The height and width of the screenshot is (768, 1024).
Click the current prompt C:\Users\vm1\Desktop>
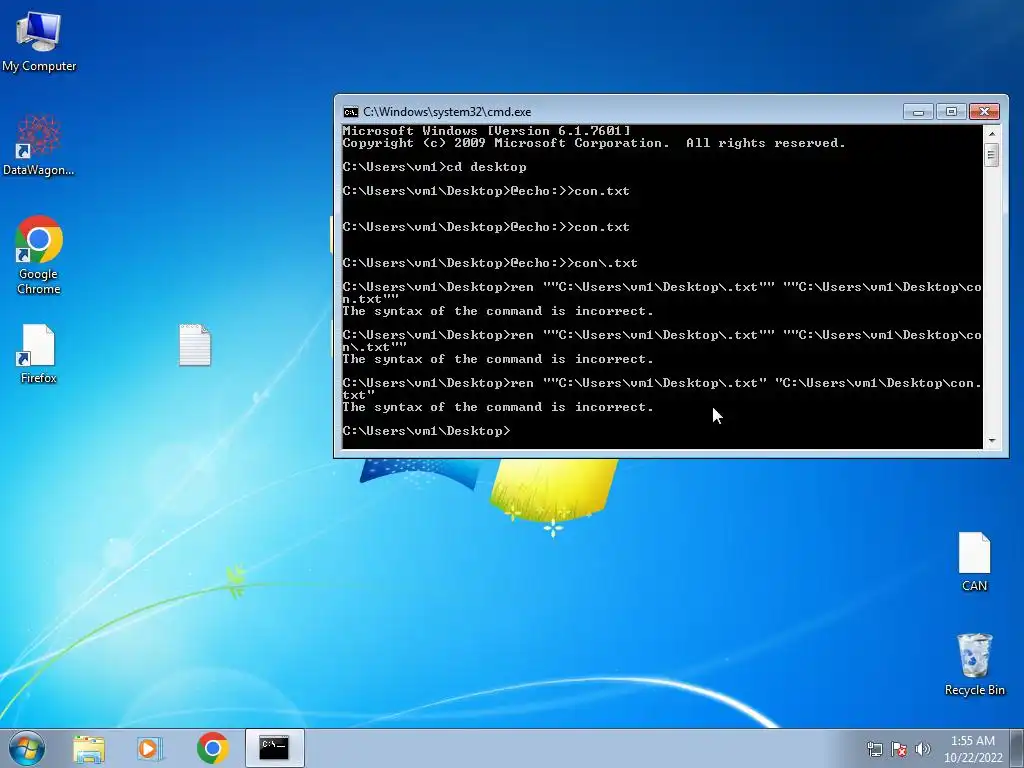426,431
